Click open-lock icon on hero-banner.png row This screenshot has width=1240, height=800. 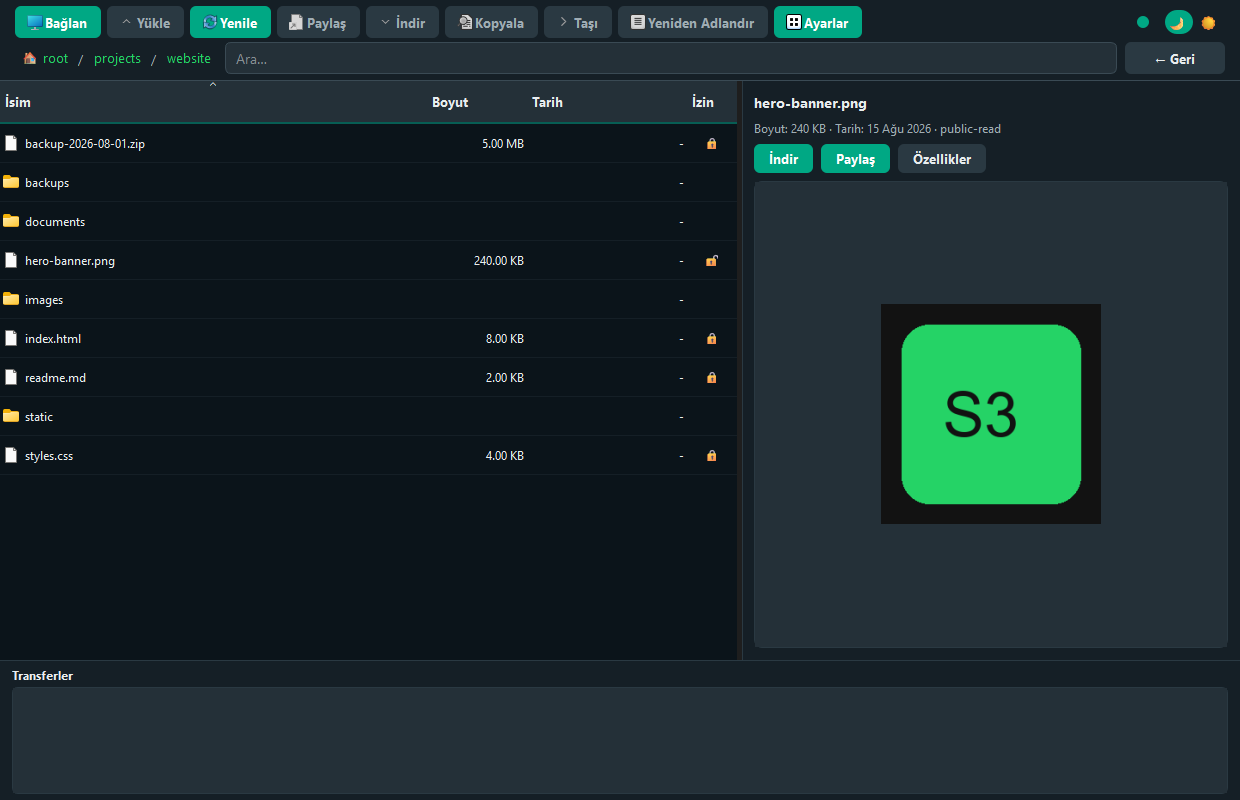pyautogui.click(x=712, y=261)
